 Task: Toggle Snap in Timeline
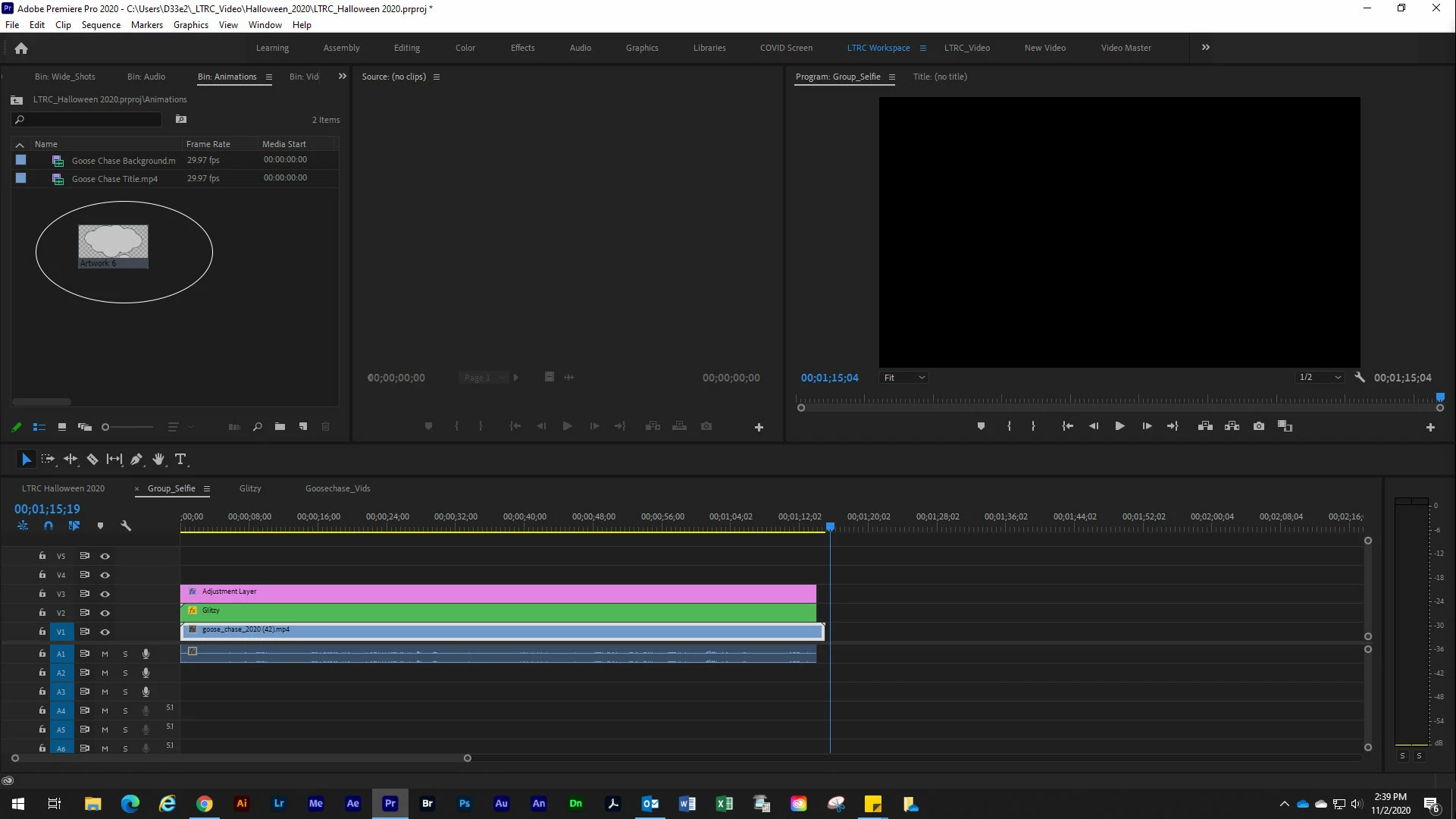point(49,526)
